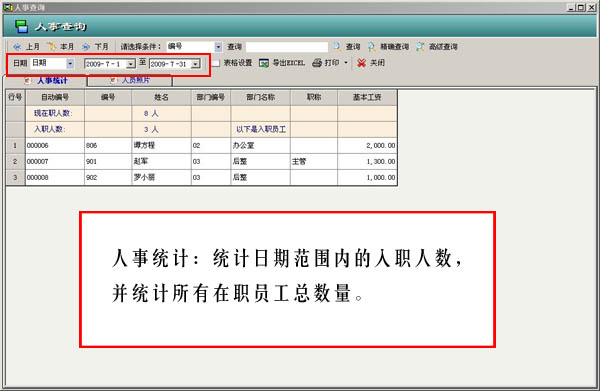Open the end date 2009-7-31 picker

[196, 64]
